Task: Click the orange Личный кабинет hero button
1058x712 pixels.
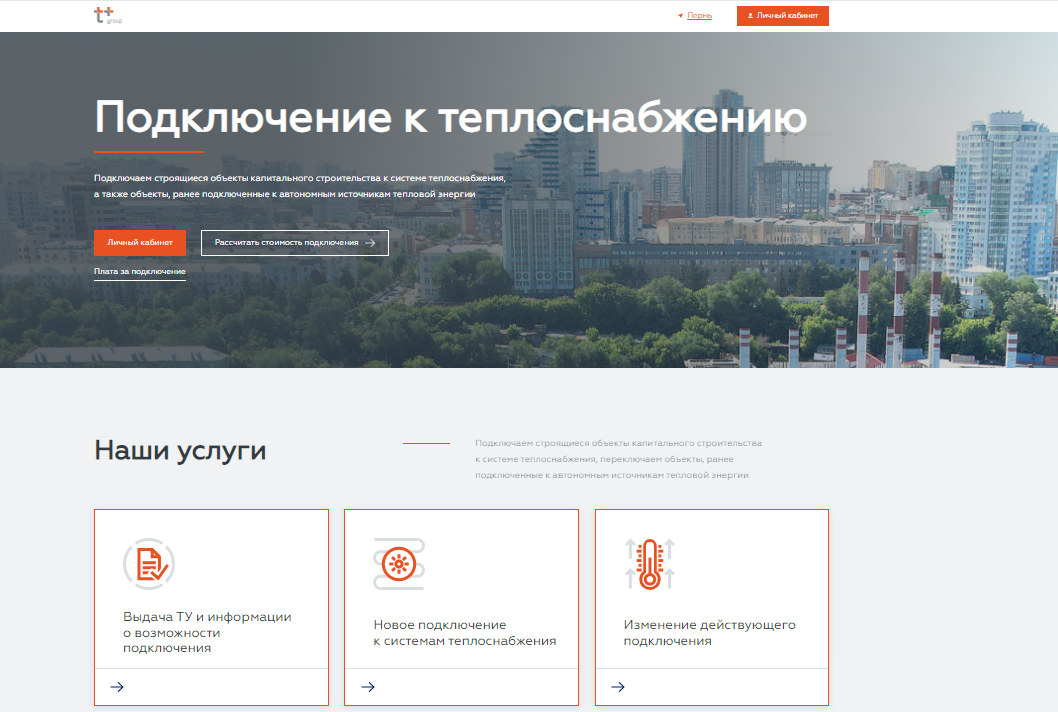Action: click(x=139, y=242)
